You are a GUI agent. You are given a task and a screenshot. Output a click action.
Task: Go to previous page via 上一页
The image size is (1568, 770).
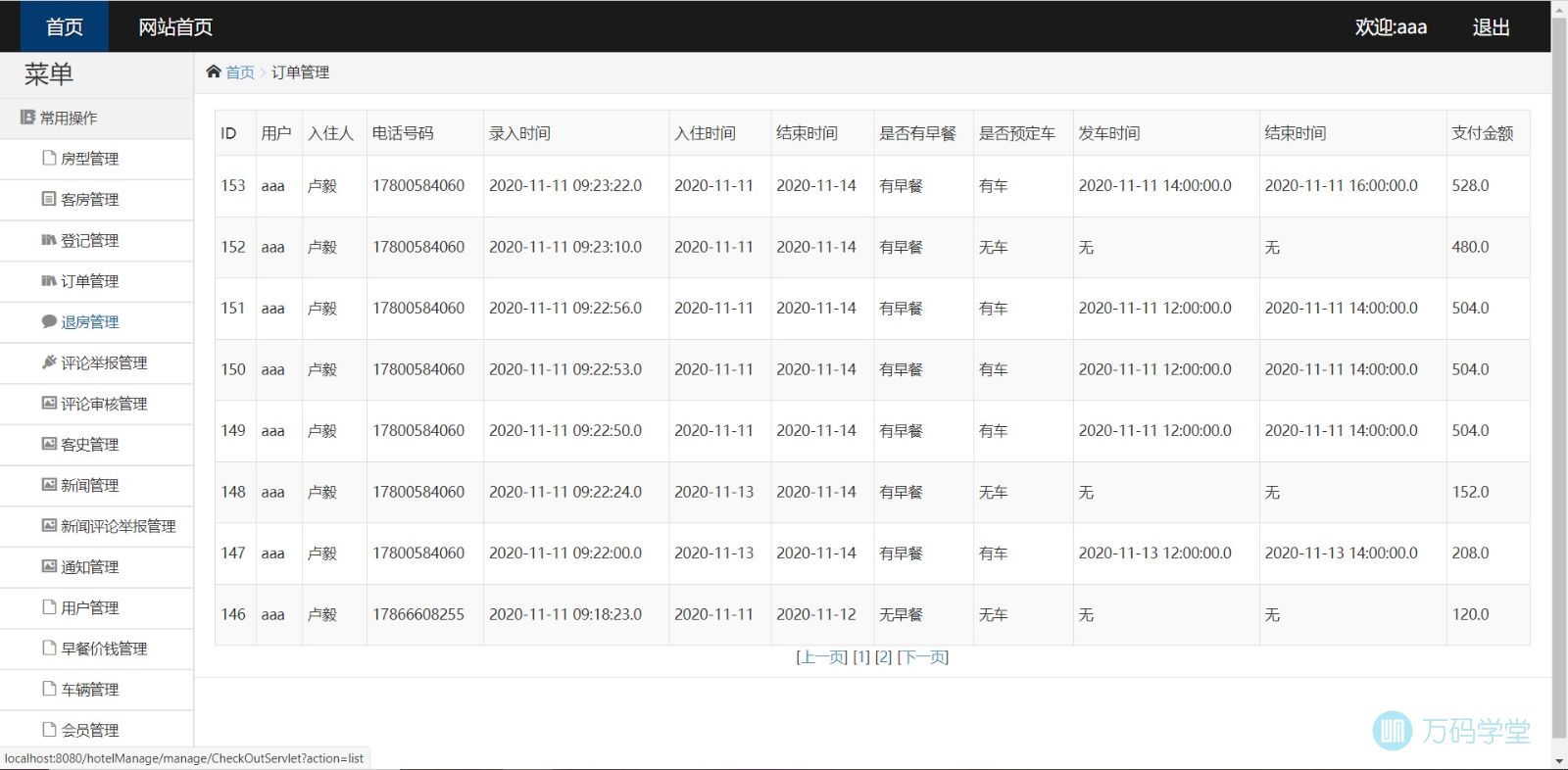tap(821, 657)
